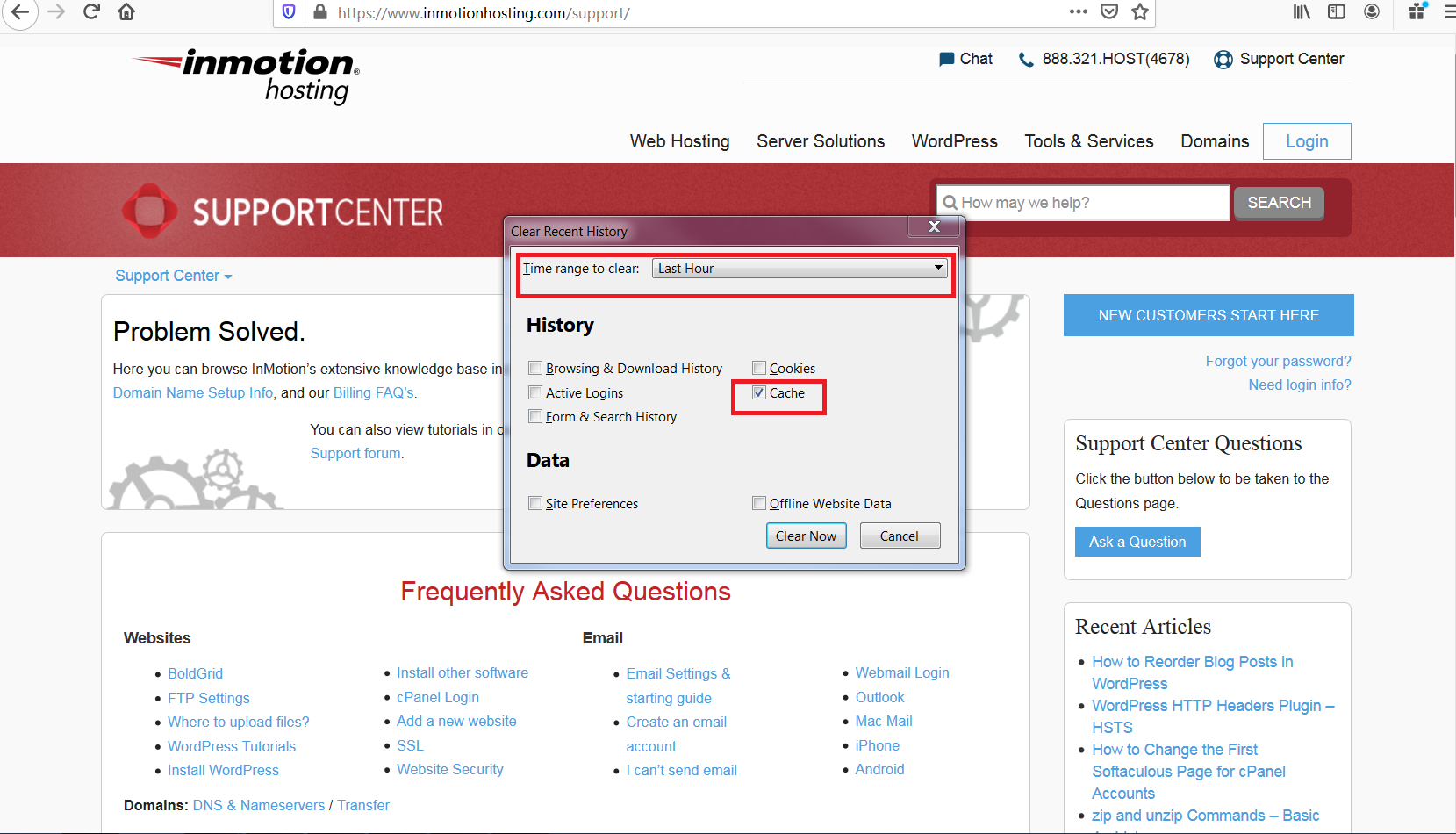Viewport: 1456px width, 834px height.
Task: Click the Login button in navigation
Action: point(1307,141)
